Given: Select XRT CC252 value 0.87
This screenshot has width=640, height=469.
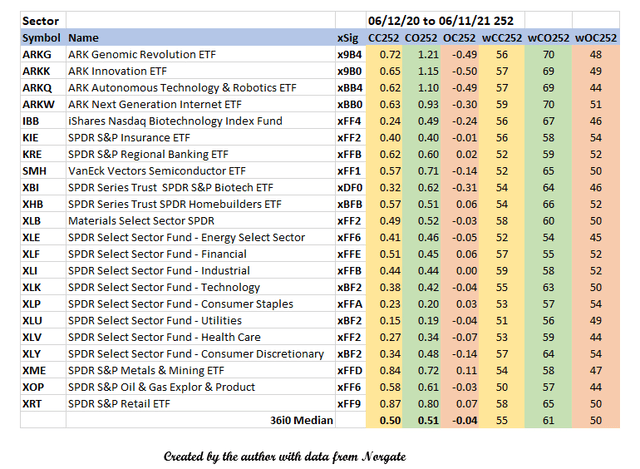Looking at the screenshot, I should pyautogui.click(x=384, y=404).
